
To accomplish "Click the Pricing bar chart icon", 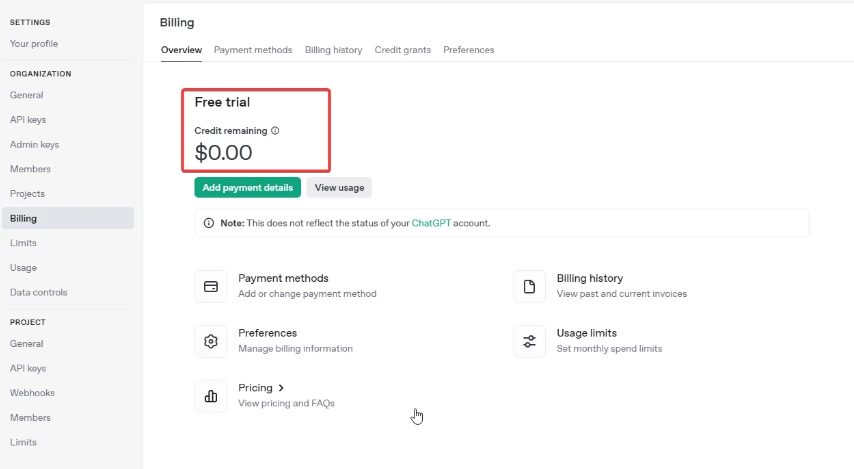I will point(211,396).
